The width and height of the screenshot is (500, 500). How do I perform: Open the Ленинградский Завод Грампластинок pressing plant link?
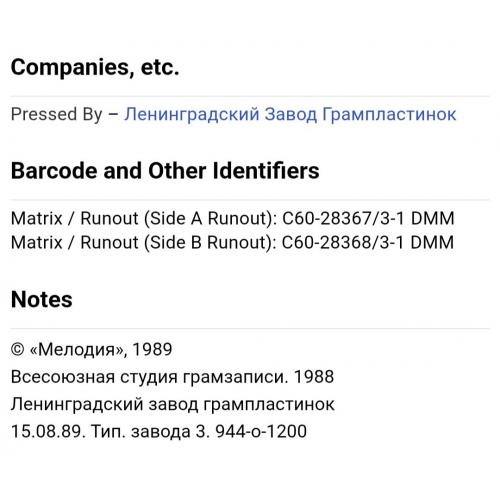pyautogui.click(x=290, y=114)
